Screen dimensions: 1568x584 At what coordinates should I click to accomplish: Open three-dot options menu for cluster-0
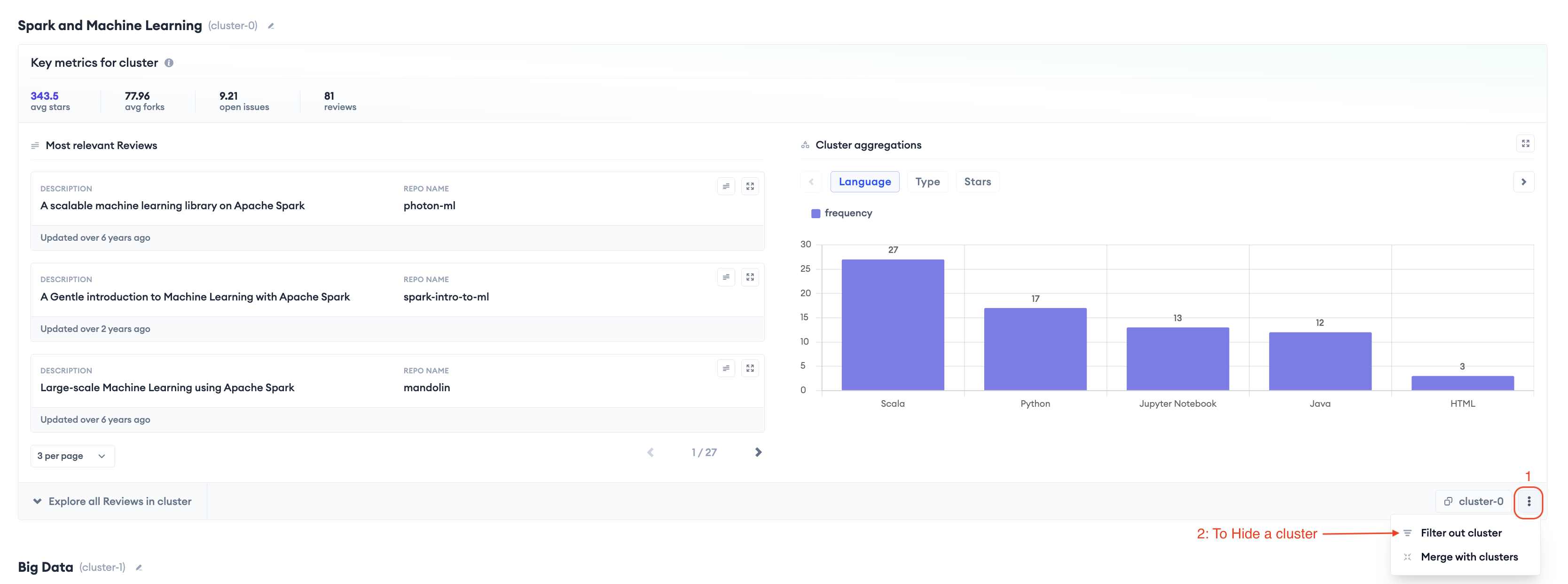pos(1529,502)
